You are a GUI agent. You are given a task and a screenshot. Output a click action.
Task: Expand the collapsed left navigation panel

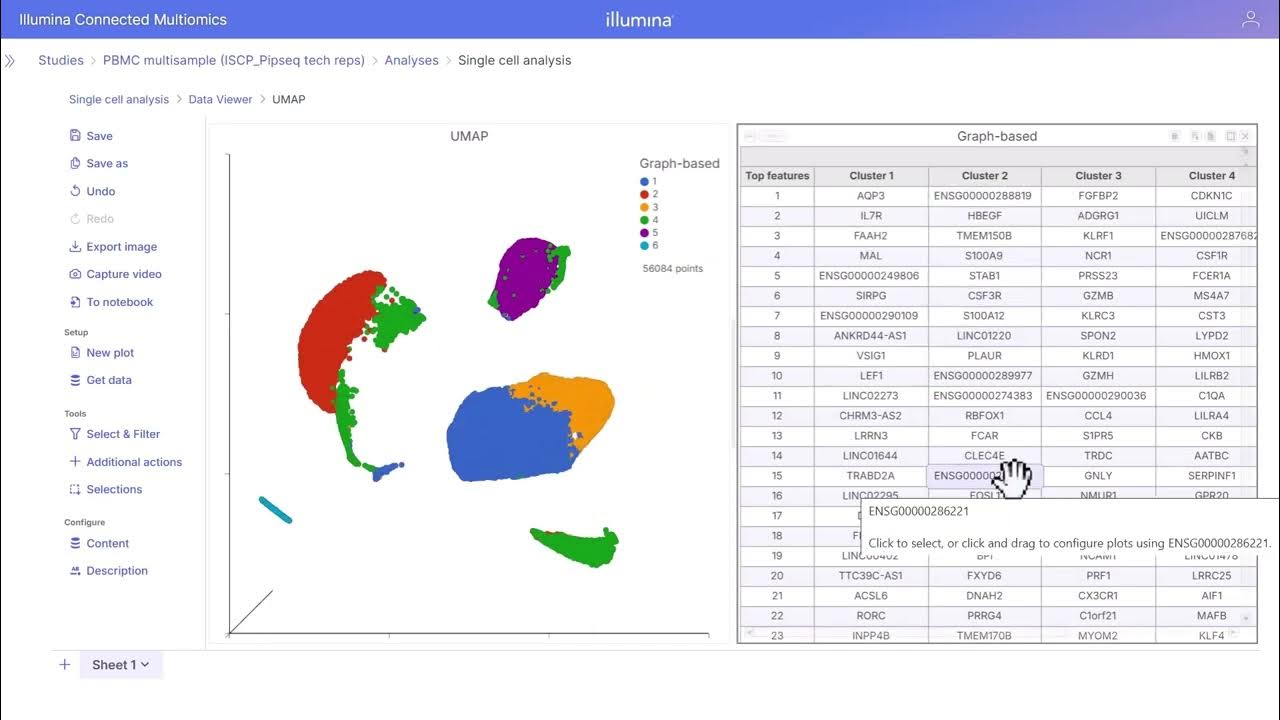point(10,61)
